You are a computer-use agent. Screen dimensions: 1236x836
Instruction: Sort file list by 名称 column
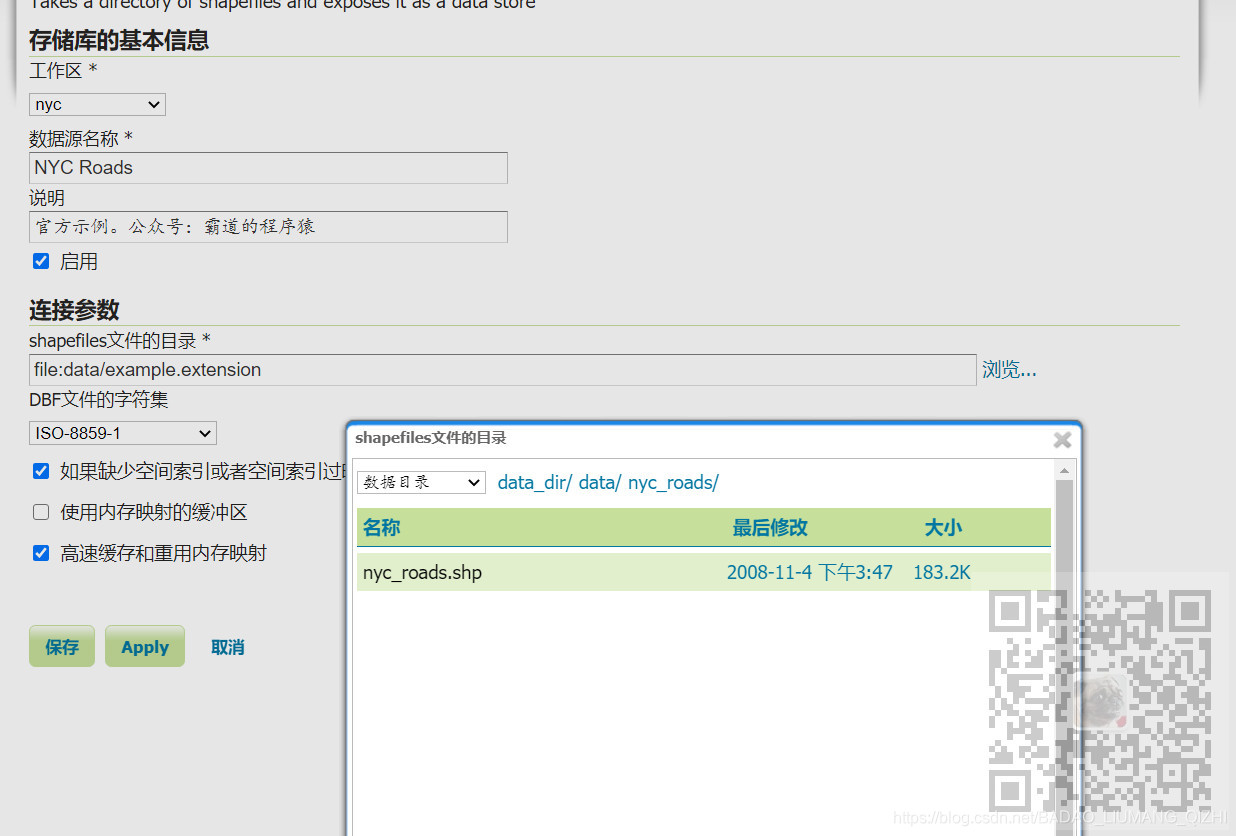[x=382, y=527]
